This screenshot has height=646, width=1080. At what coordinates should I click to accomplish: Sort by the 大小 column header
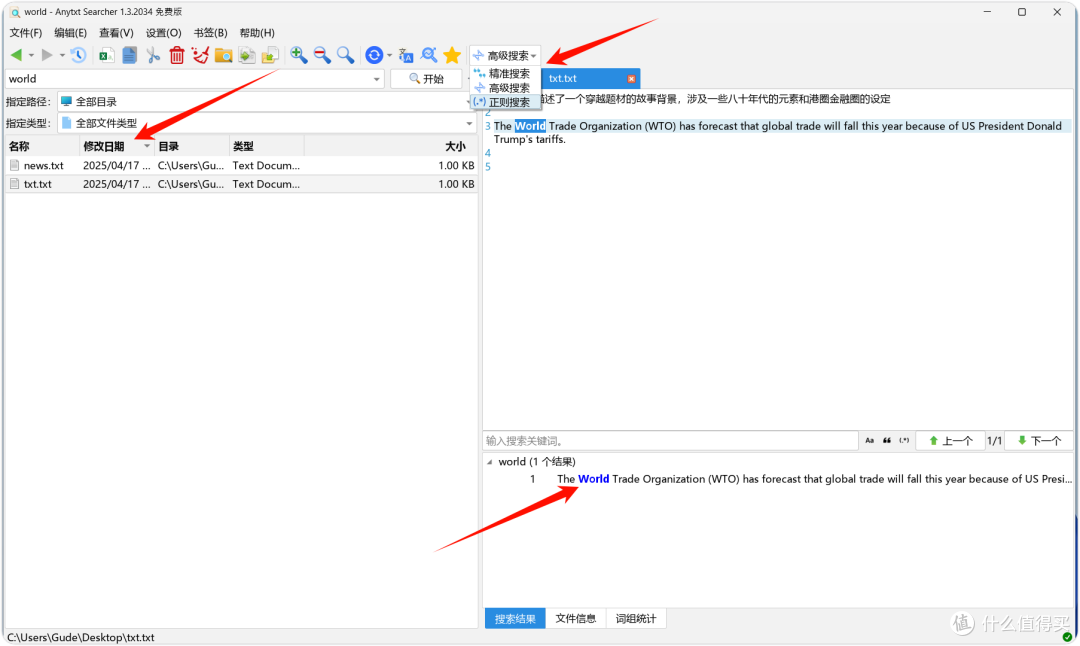click(x=391, y=146)
